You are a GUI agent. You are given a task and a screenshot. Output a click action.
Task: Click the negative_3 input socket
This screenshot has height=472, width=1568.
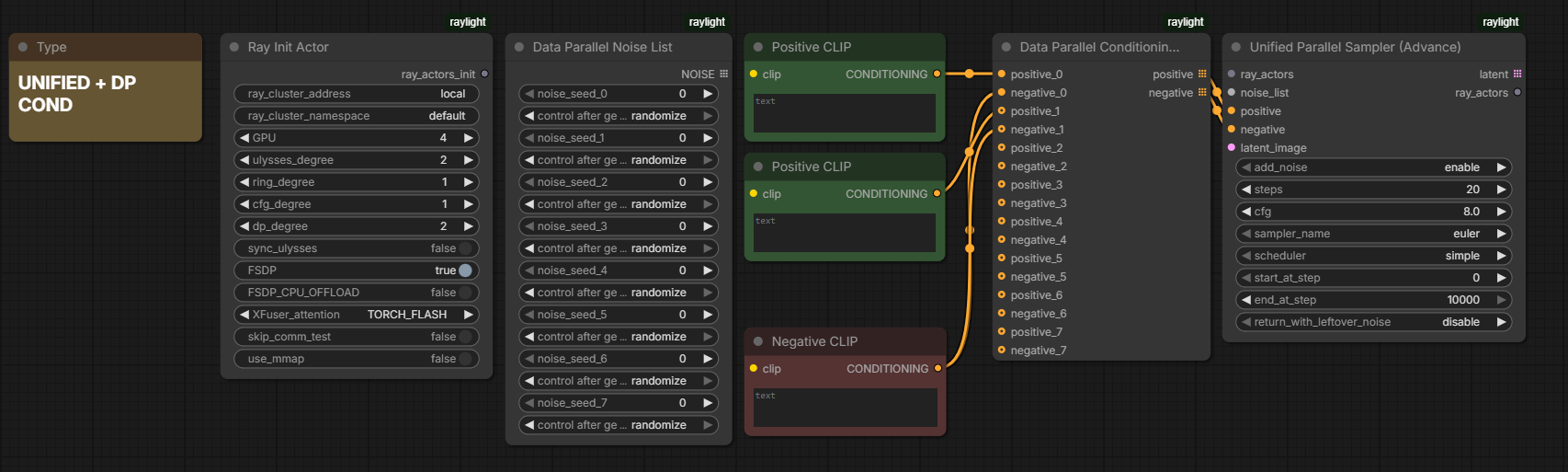pyautogui.click(x=1002, y=202)
